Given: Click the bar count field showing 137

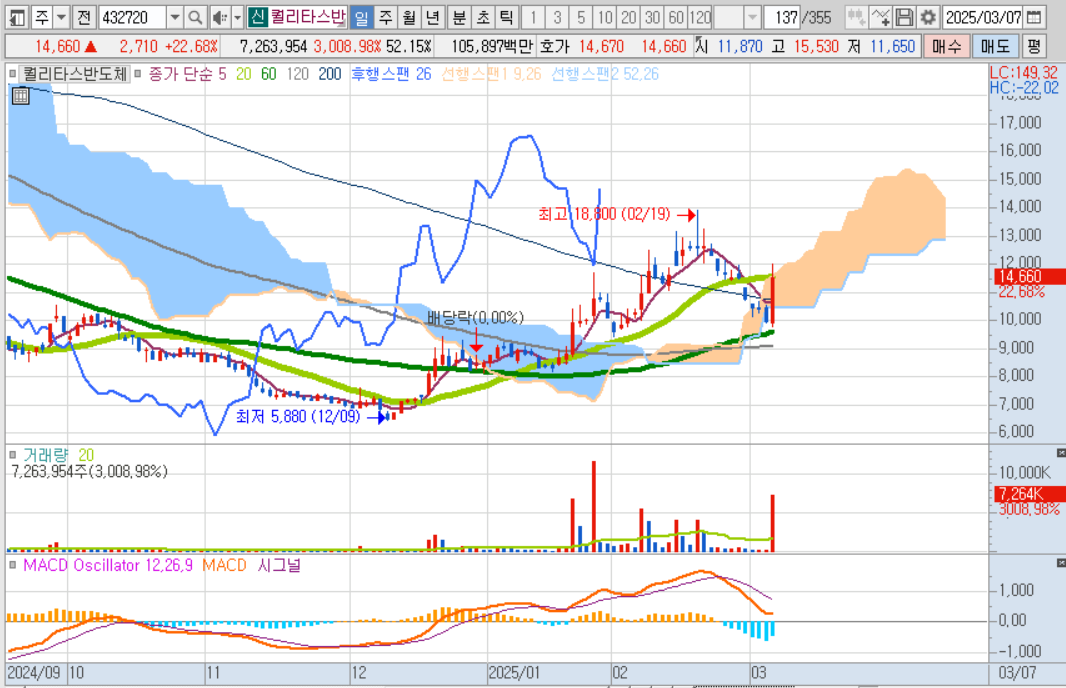Looking at the screenshot, I should pyautogui.click(x=783, y=17).
